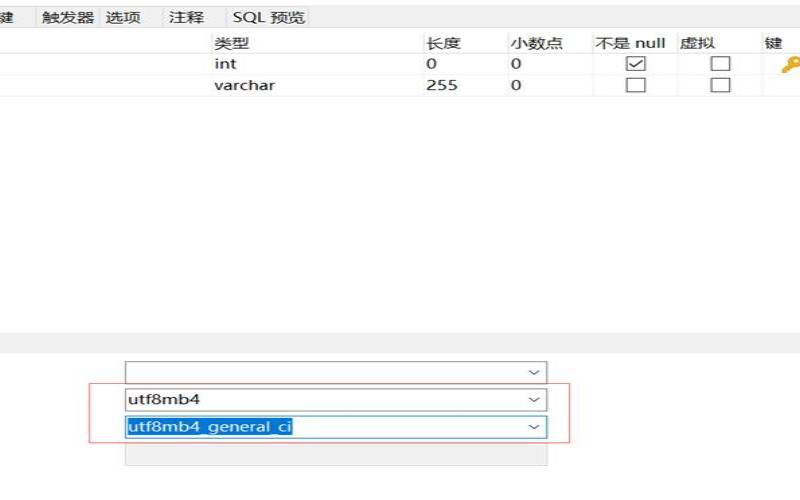The width and height of the screenshot is (800, 500).
Task: Click the length 0 cell of int row
Action: click(465, 64)
